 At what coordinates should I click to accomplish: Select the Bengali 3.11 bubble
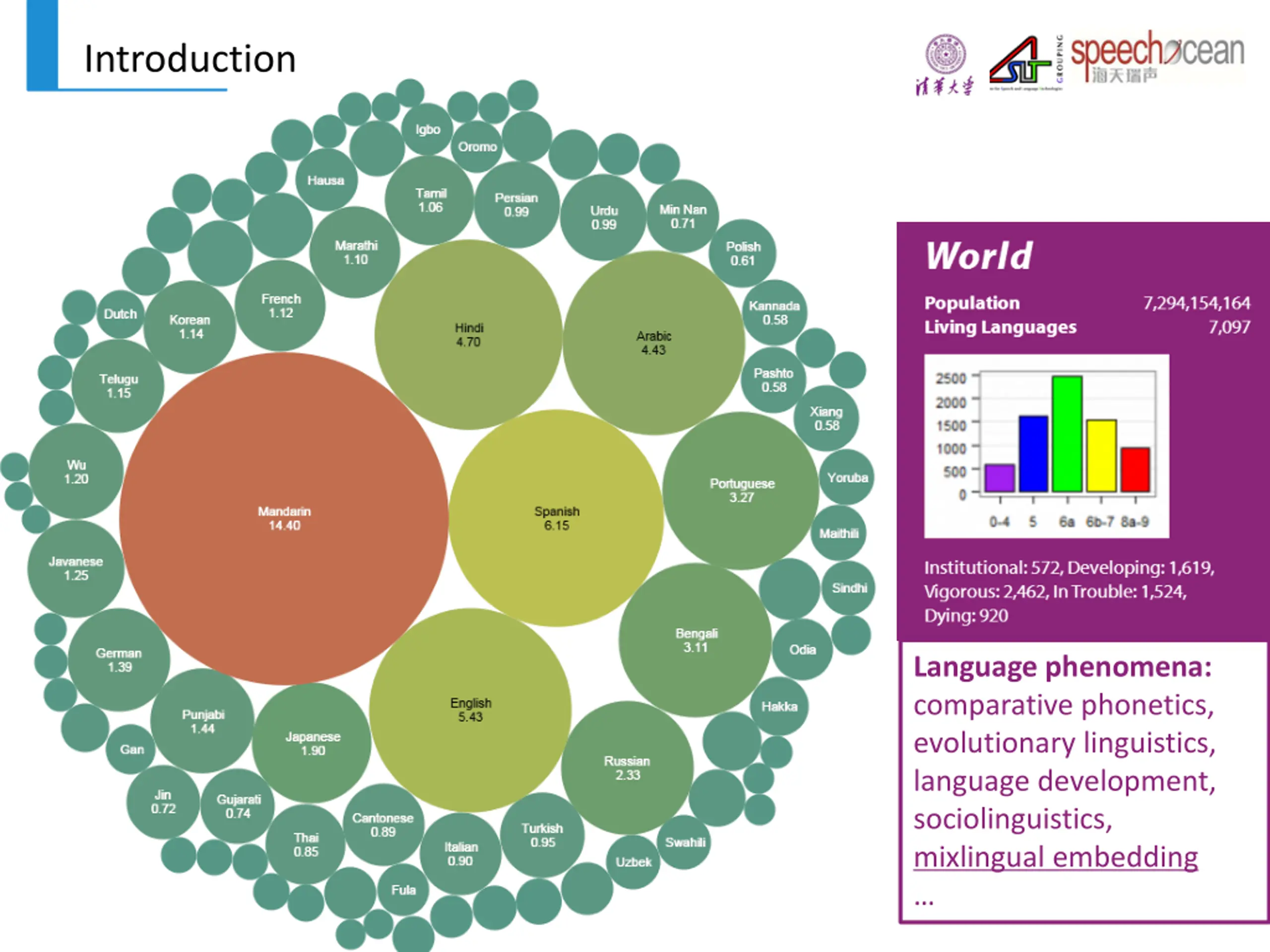[x=696, y=640]
